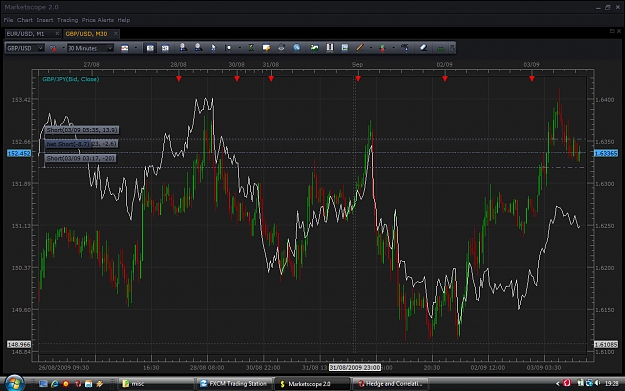Select the eraser tool

pyautogui.click(x=423, y=48)
